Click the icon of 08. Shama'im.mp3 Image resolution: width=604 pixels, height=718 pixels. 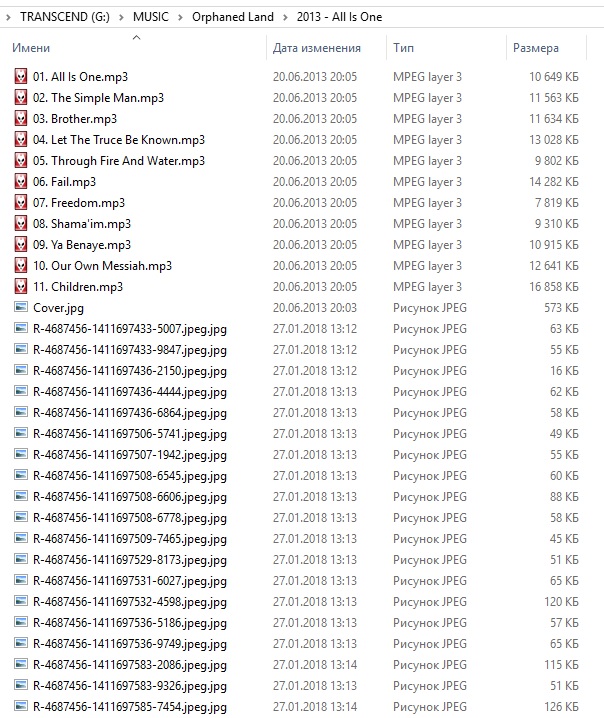(x=21, y=224)
